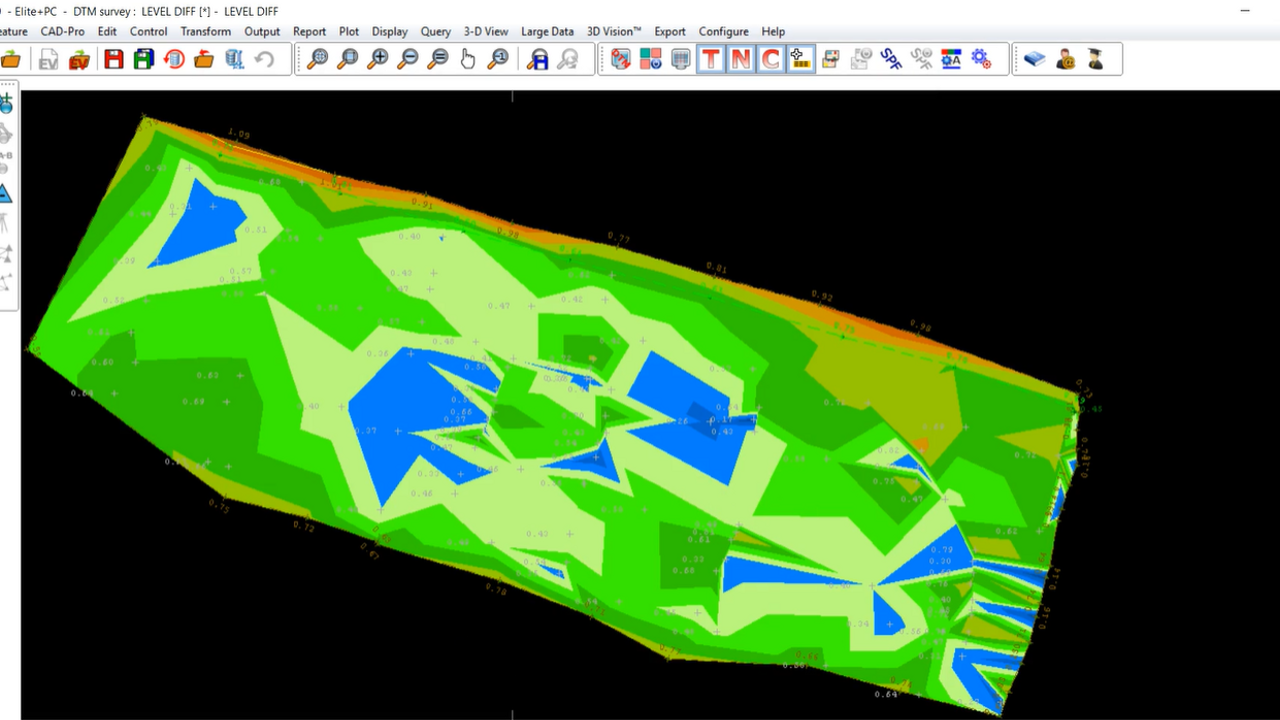Select the Pan hand tool

[467, 59]
